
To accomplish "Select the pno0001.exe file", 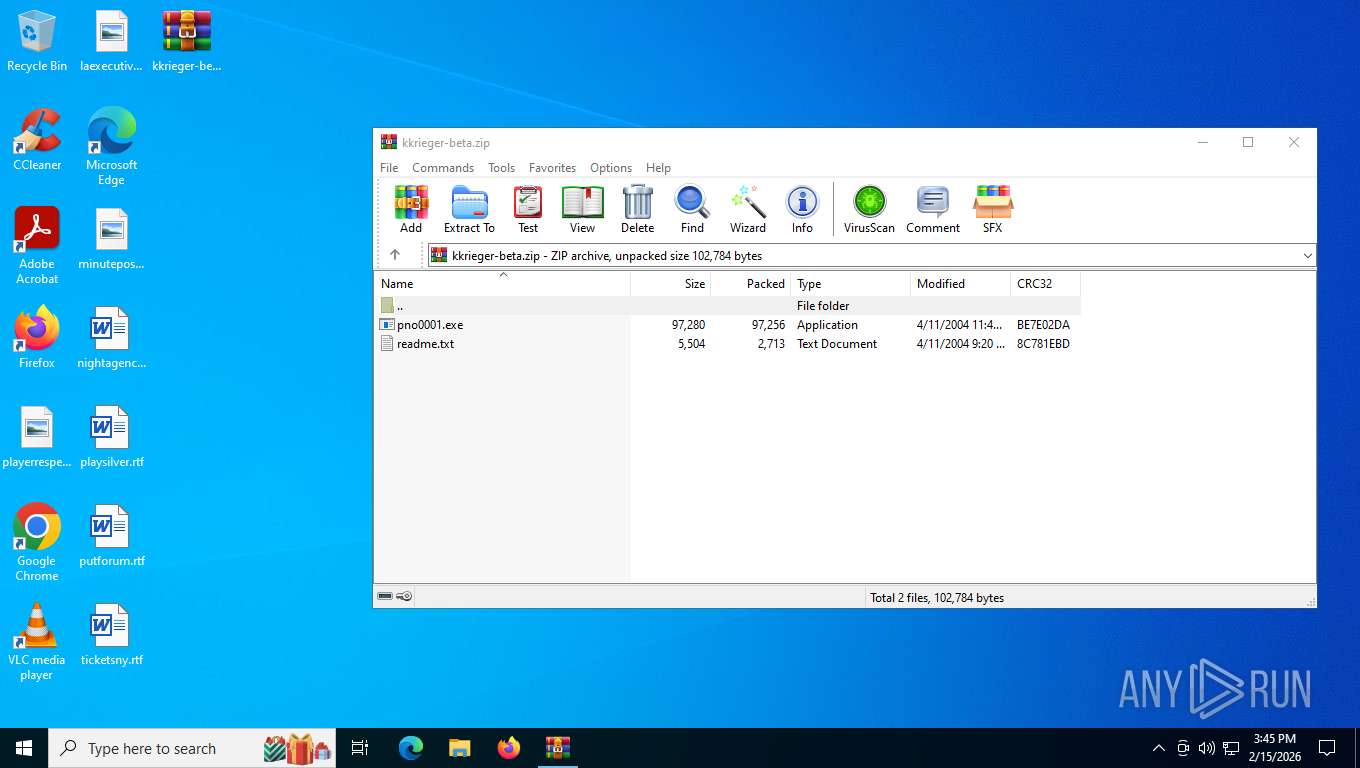I will coord(728,325).
